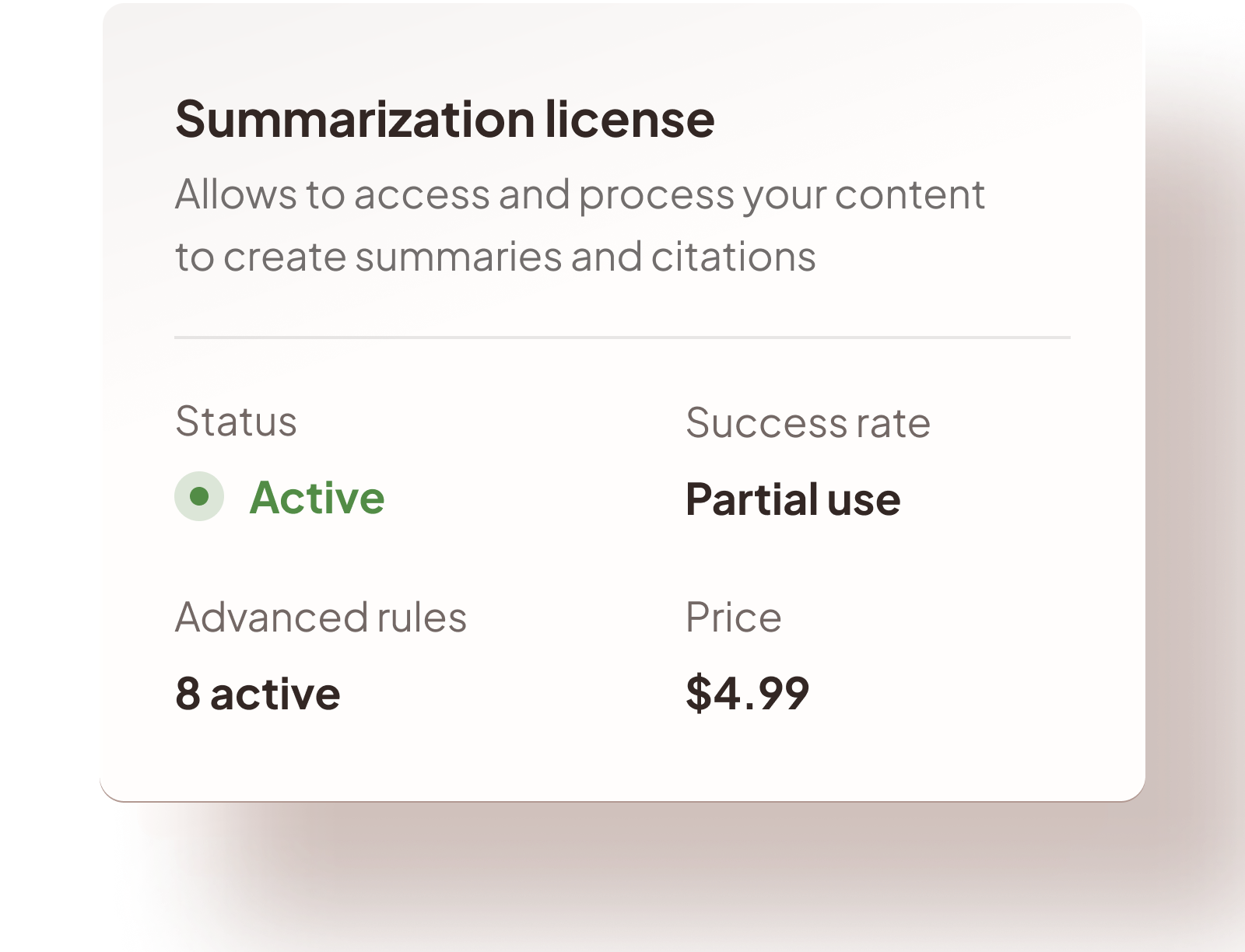Click the 'Advanced rules' label

coord(321,617)
